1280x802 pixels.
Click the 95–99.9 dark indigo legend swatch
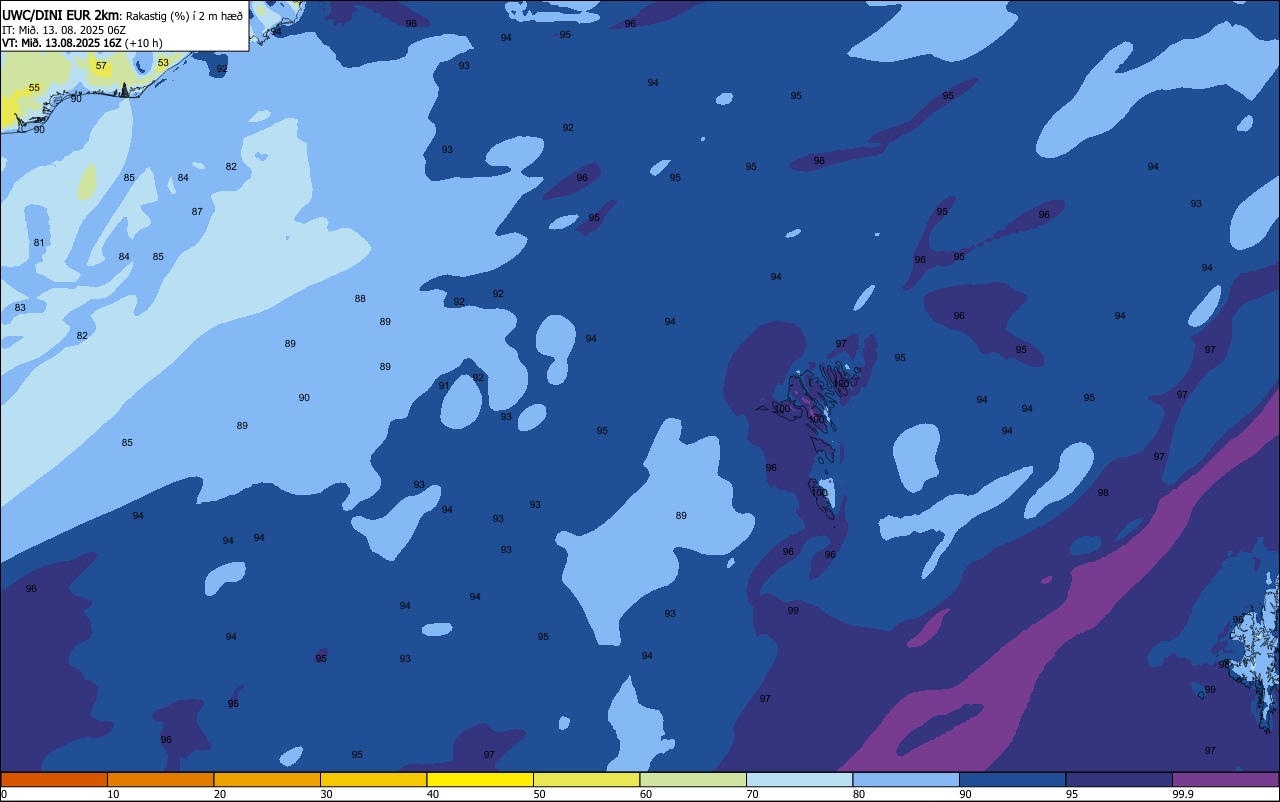1119,779
